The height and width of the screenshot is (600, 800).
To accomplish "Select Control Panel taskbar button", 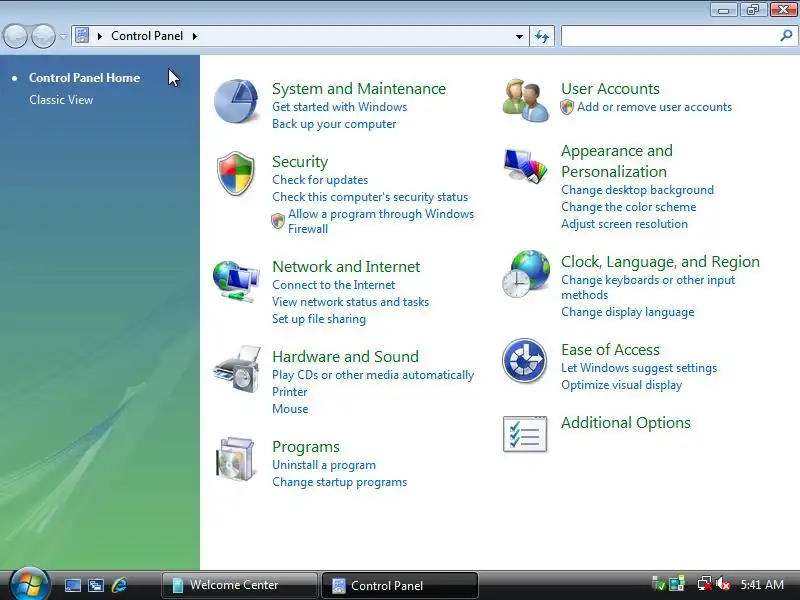I will [399, 585].
